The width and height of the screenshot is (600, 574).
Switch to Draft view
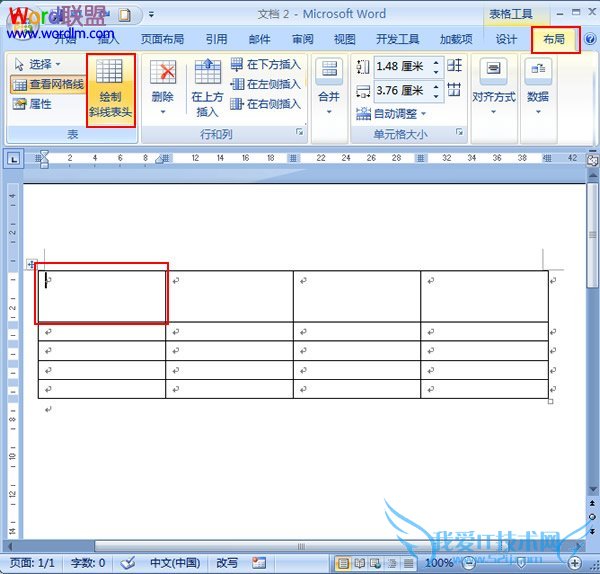tap(408, 563)
